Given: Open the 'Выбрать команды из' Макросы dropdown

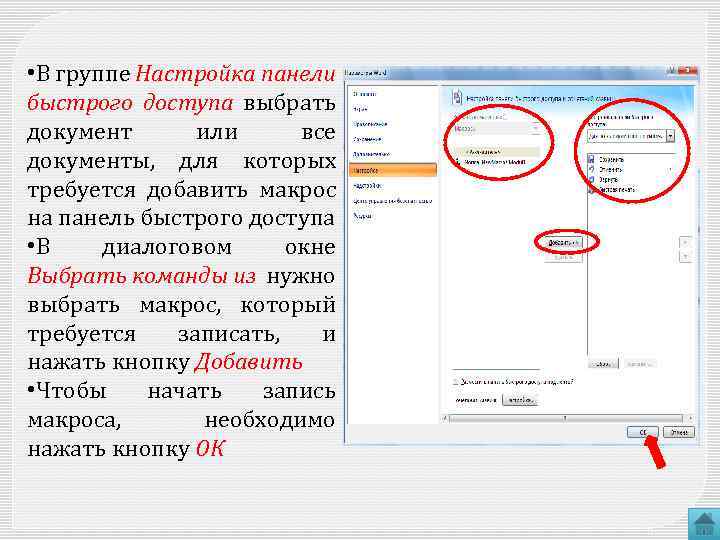Looking at the screenshot, I should pos(498,129).
